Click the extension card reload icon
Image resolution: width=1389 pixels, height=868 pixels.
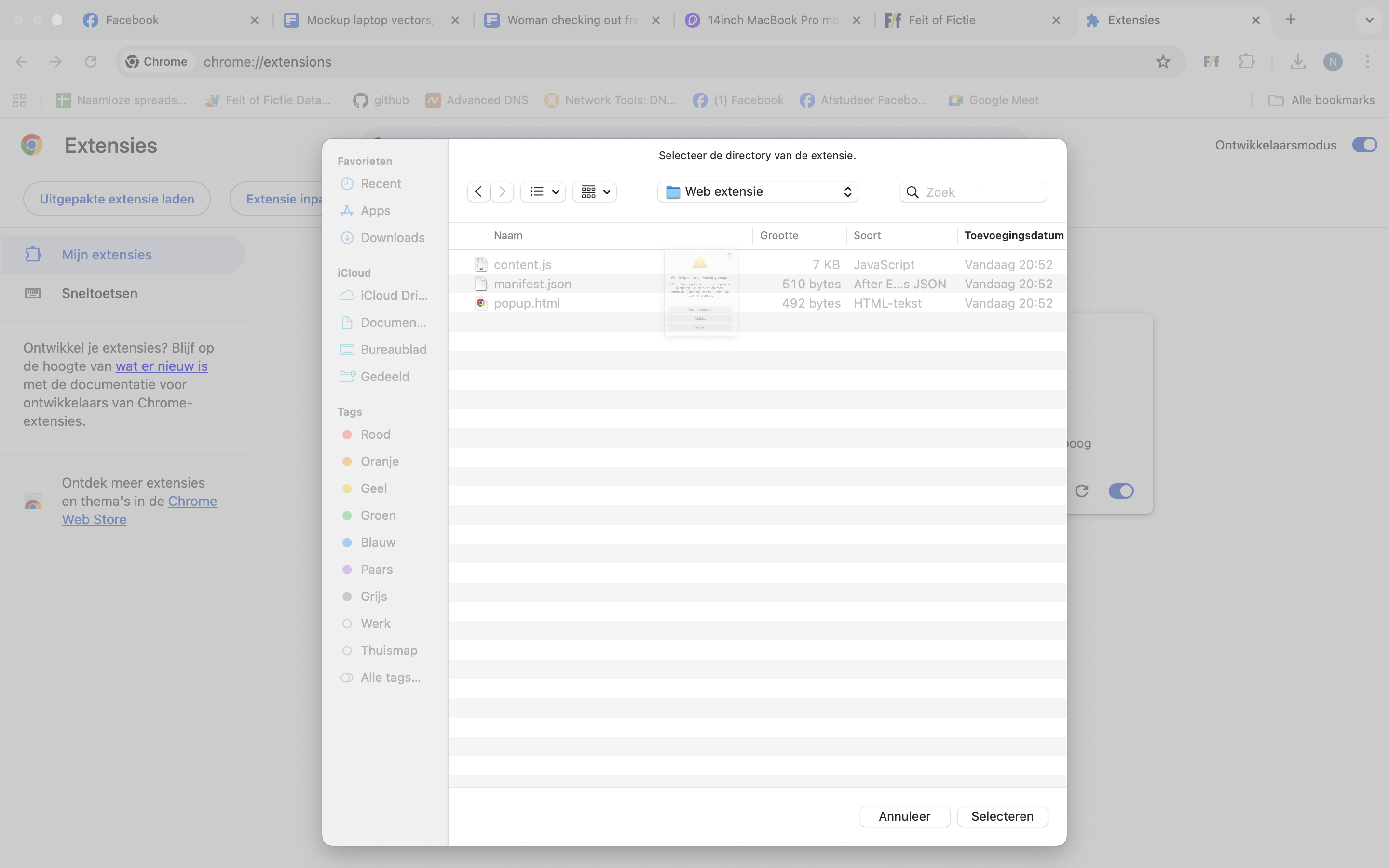click(x=1082, y=491)
